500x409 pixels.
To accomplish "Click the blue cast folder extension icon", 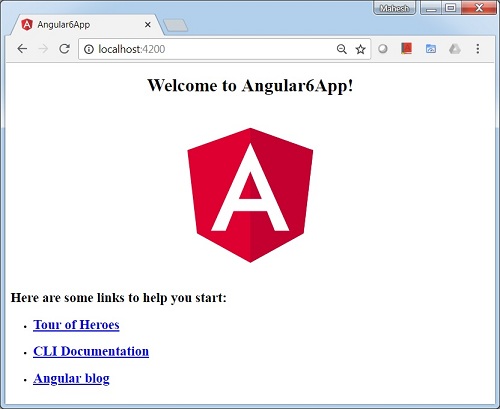I will tap(431, 49).
